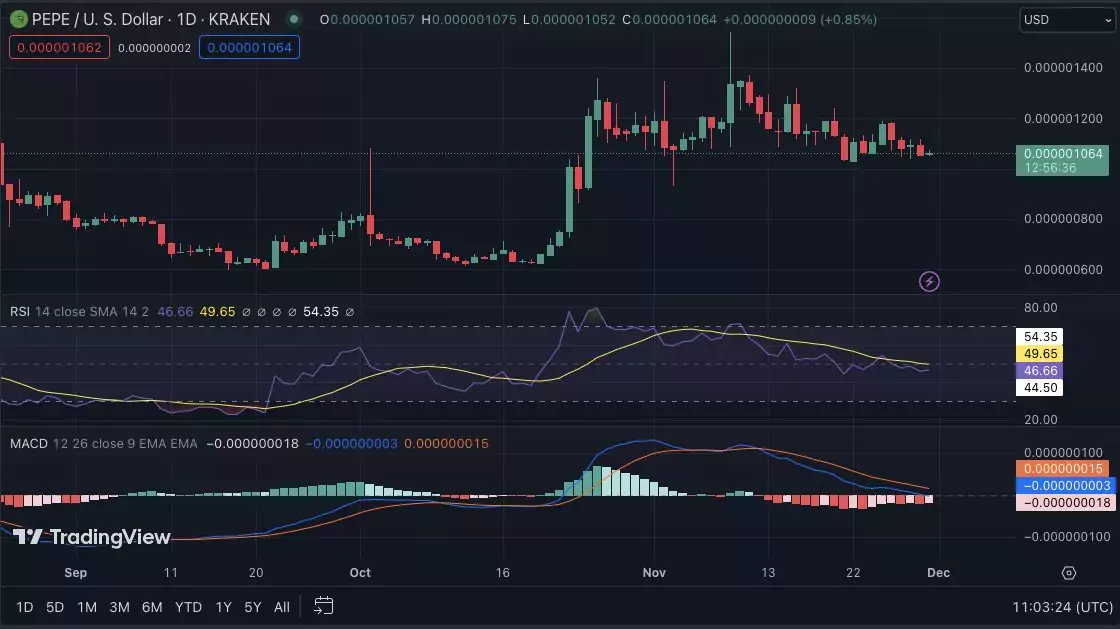Click the MACD legend value 0.000000015
This screenshot has width=1120, height=629.
[446, 443]
